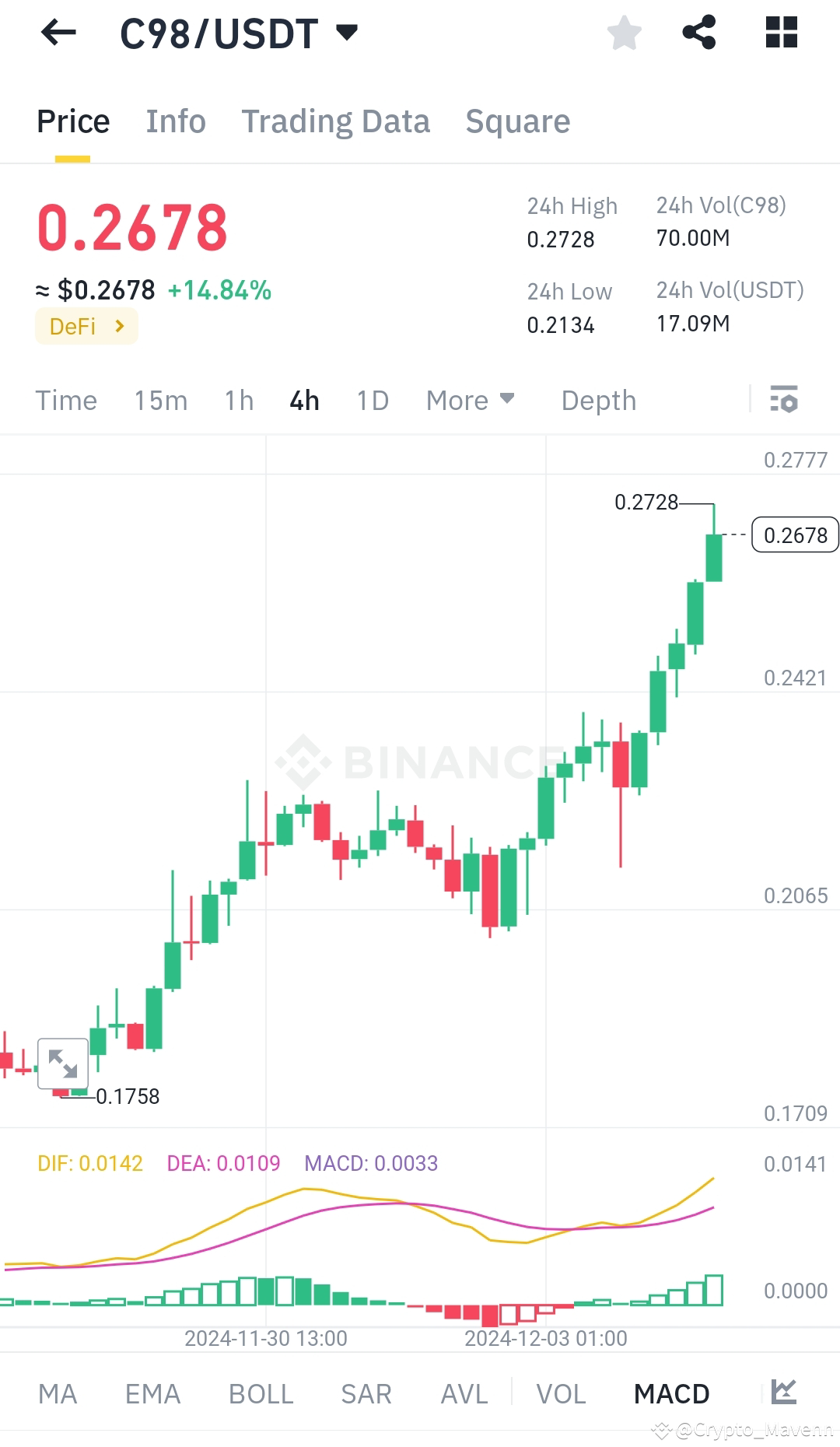
Task: Select the 1D timeframe
Action: coord(372,400)
